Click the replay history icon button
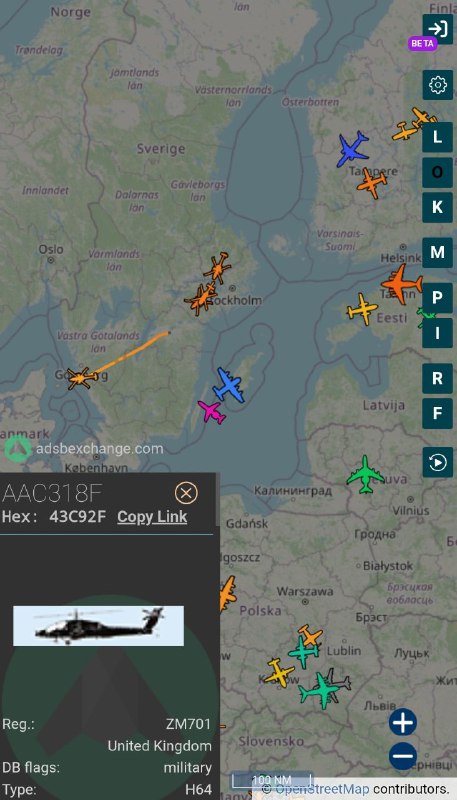The image size is (457, 800). (x=438, y=462)
